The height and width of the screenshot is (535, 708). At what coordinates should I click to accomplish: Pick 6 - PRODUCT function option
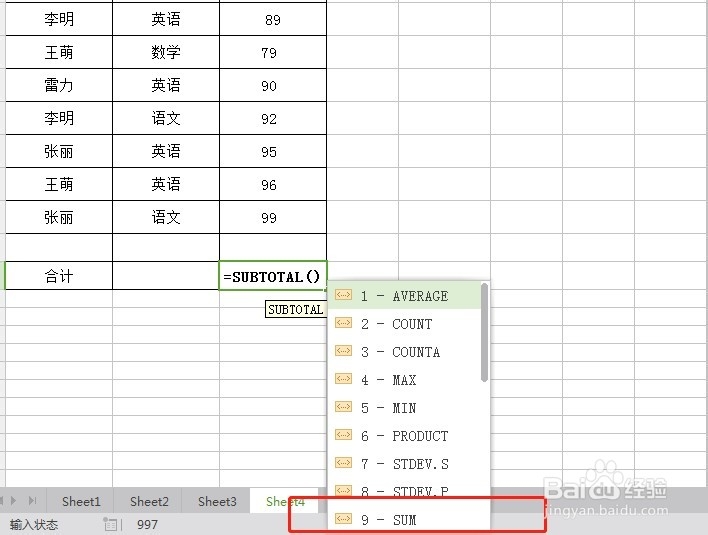click(x=404, y=436)
